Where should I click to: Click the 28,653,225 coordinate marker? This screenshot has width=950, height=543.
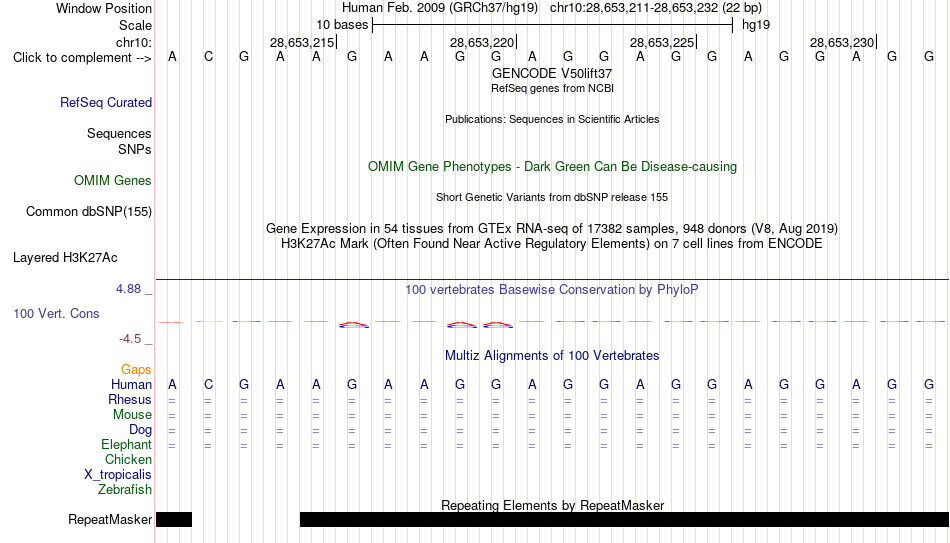tap(662, 42)
